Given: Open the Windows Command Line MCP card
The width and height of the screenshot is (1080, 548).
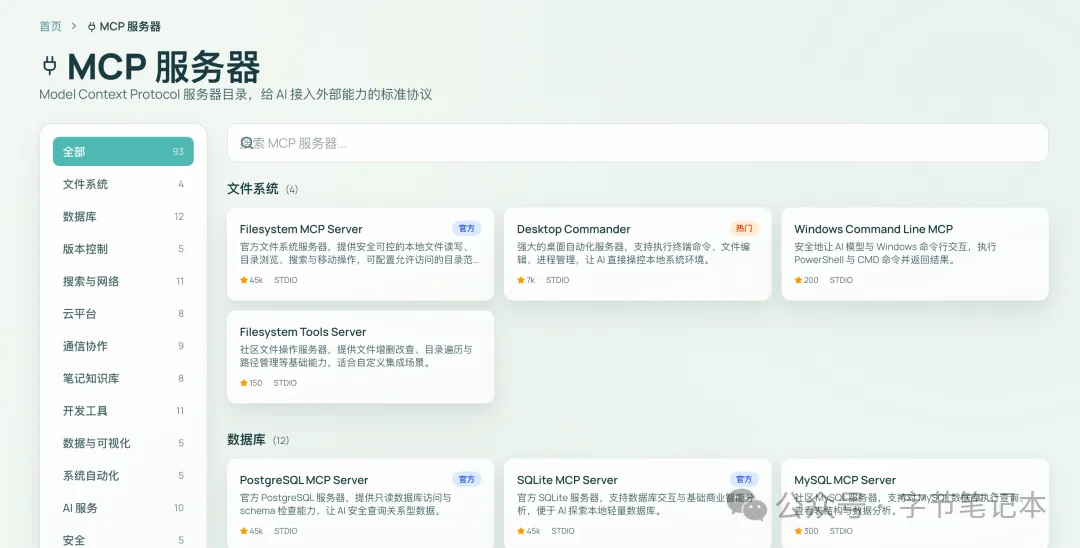Looking at the screenshot, I should [915, 254].
